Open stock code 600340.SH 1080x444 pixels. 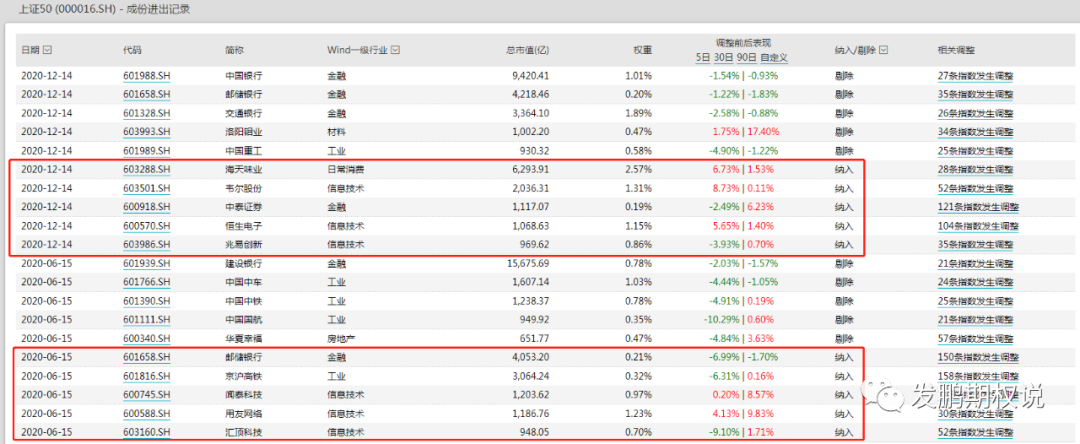(x=146, y=338)
